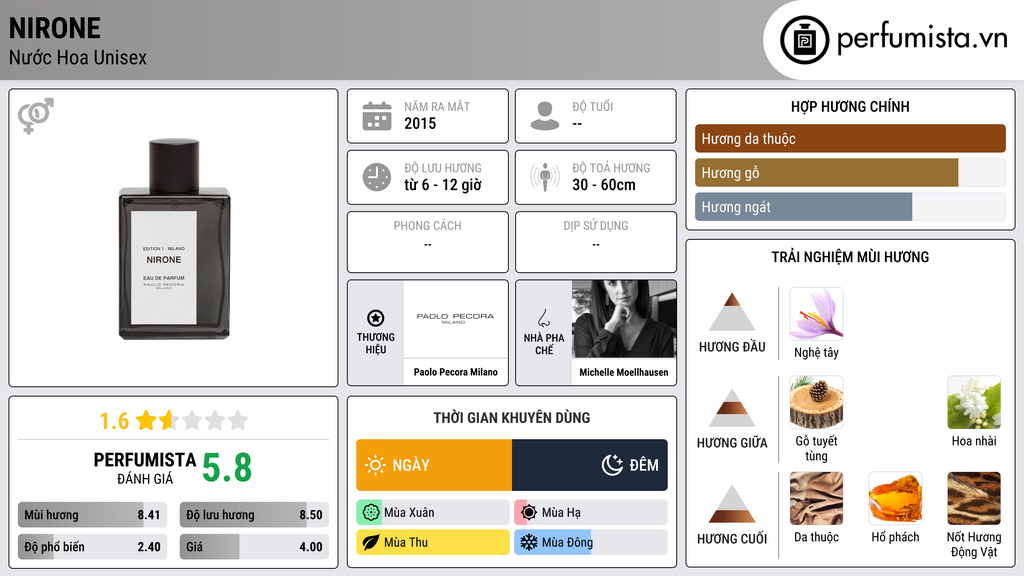This screenshot has width=1024, height=576.
Task: Click the Nước Hoa Unisex subtitle
Action: click(78, 57)
